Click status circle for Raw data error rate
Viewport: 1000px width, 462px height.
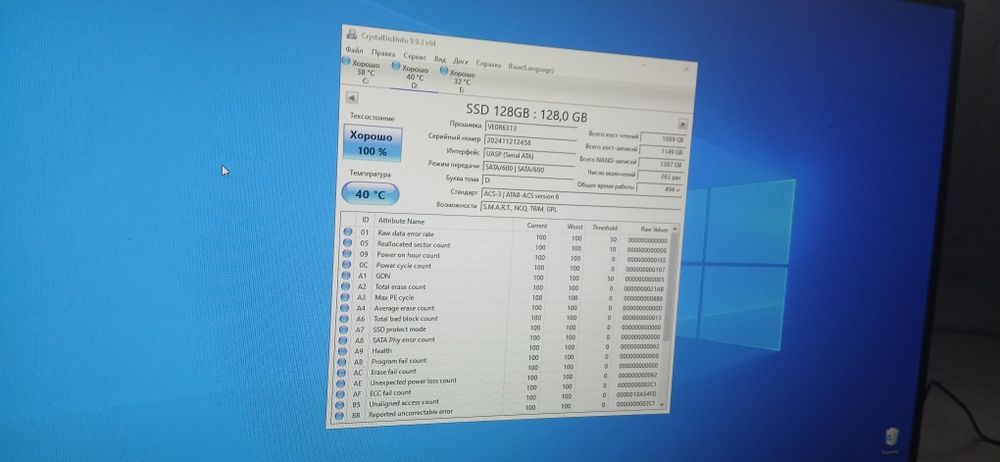coord(348,232)
